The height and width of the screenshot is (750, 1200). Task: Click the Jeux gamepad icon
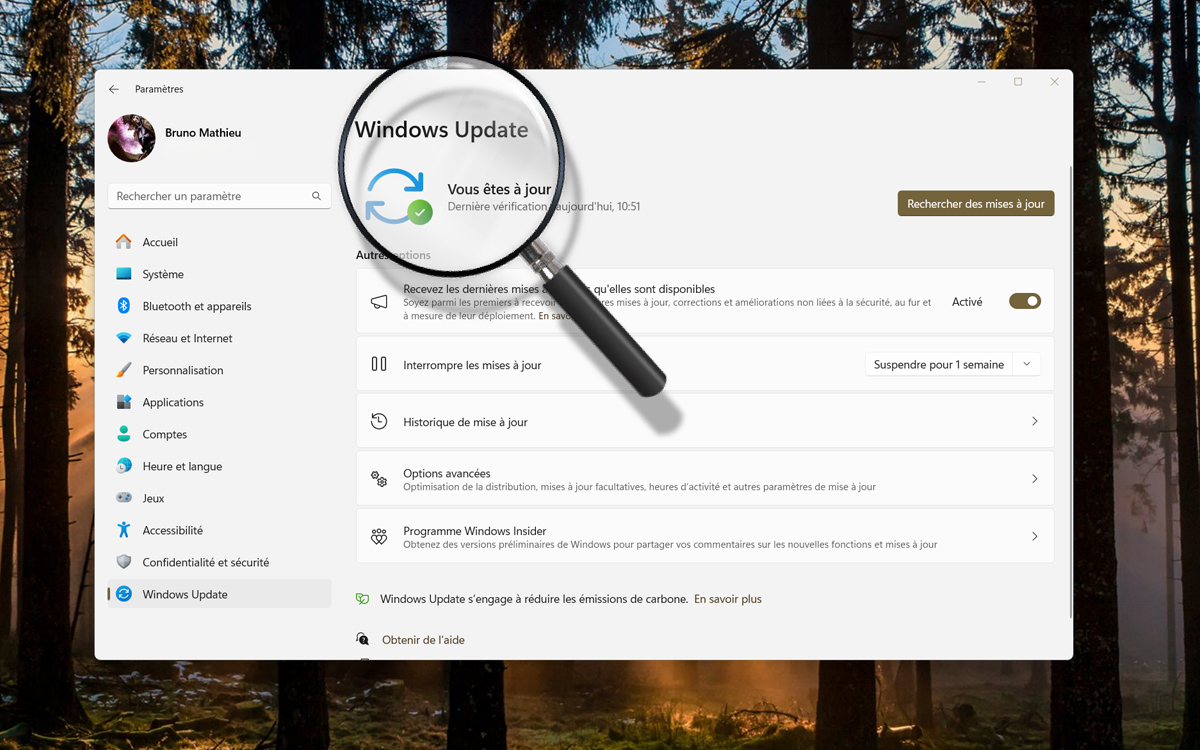[123, 498]
